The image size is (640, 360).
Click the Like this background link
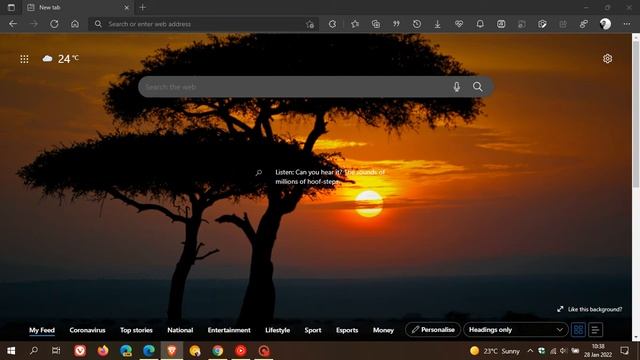click(x=590, y=309)
